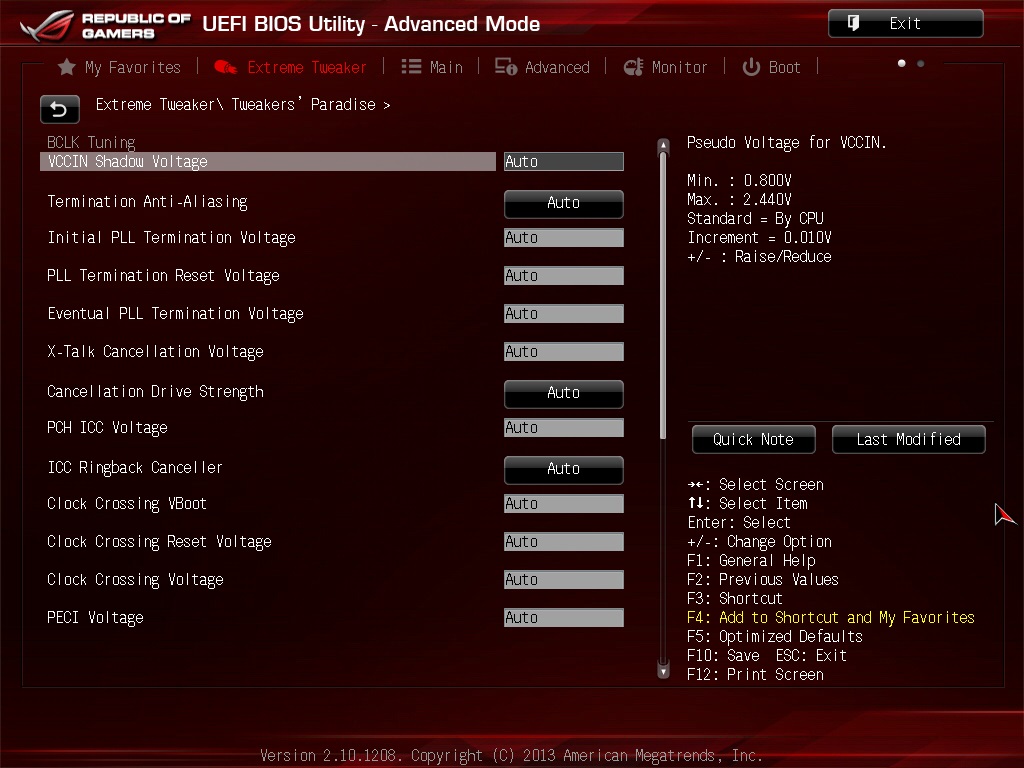The height and width of the screenshot is (768, 1024).
Task: Click the Exit door icon
Action: pos(853,24)
